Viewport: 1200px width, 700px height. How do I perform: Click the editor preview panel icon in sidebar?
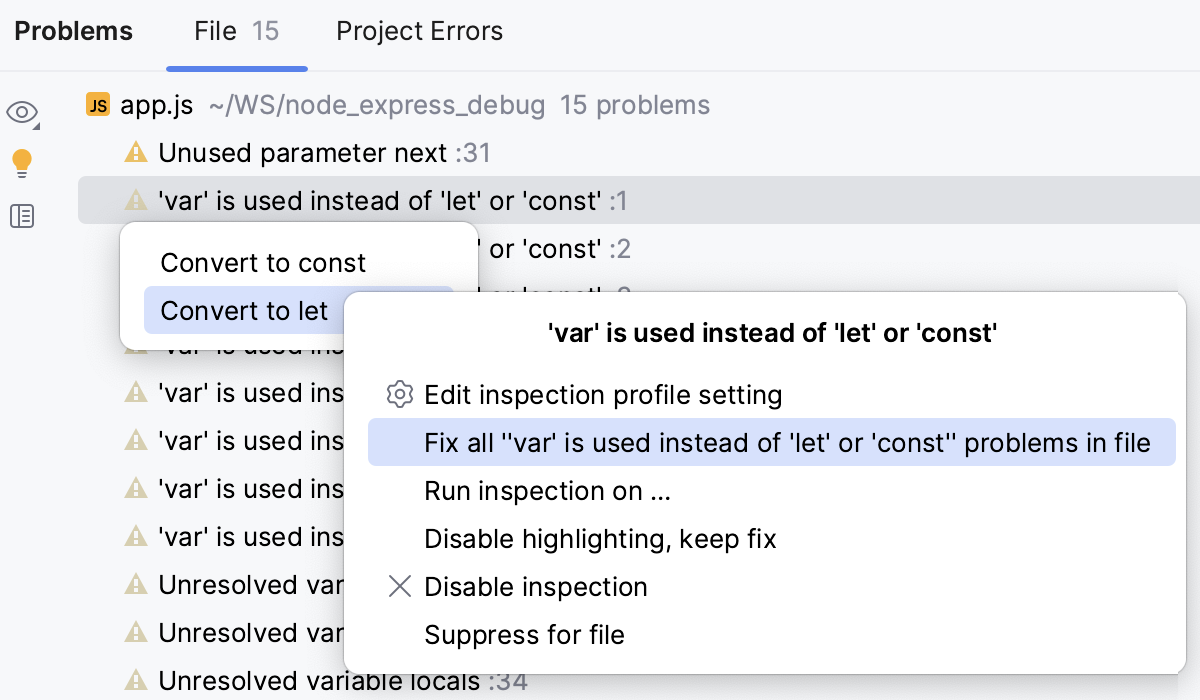coord(22,216)
